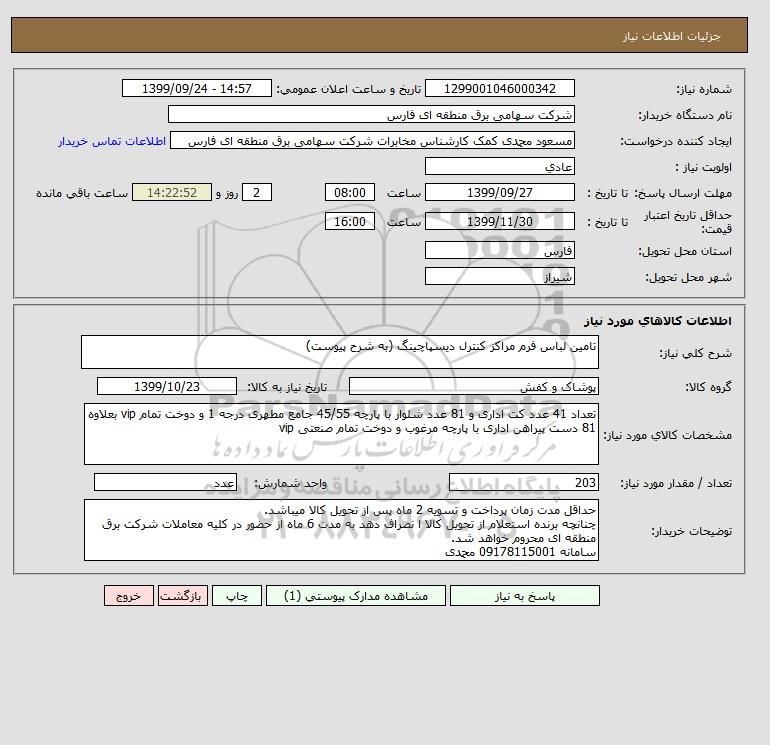Click goods need date 1399/10/23
770x745 pixels.
coord(167,386)
